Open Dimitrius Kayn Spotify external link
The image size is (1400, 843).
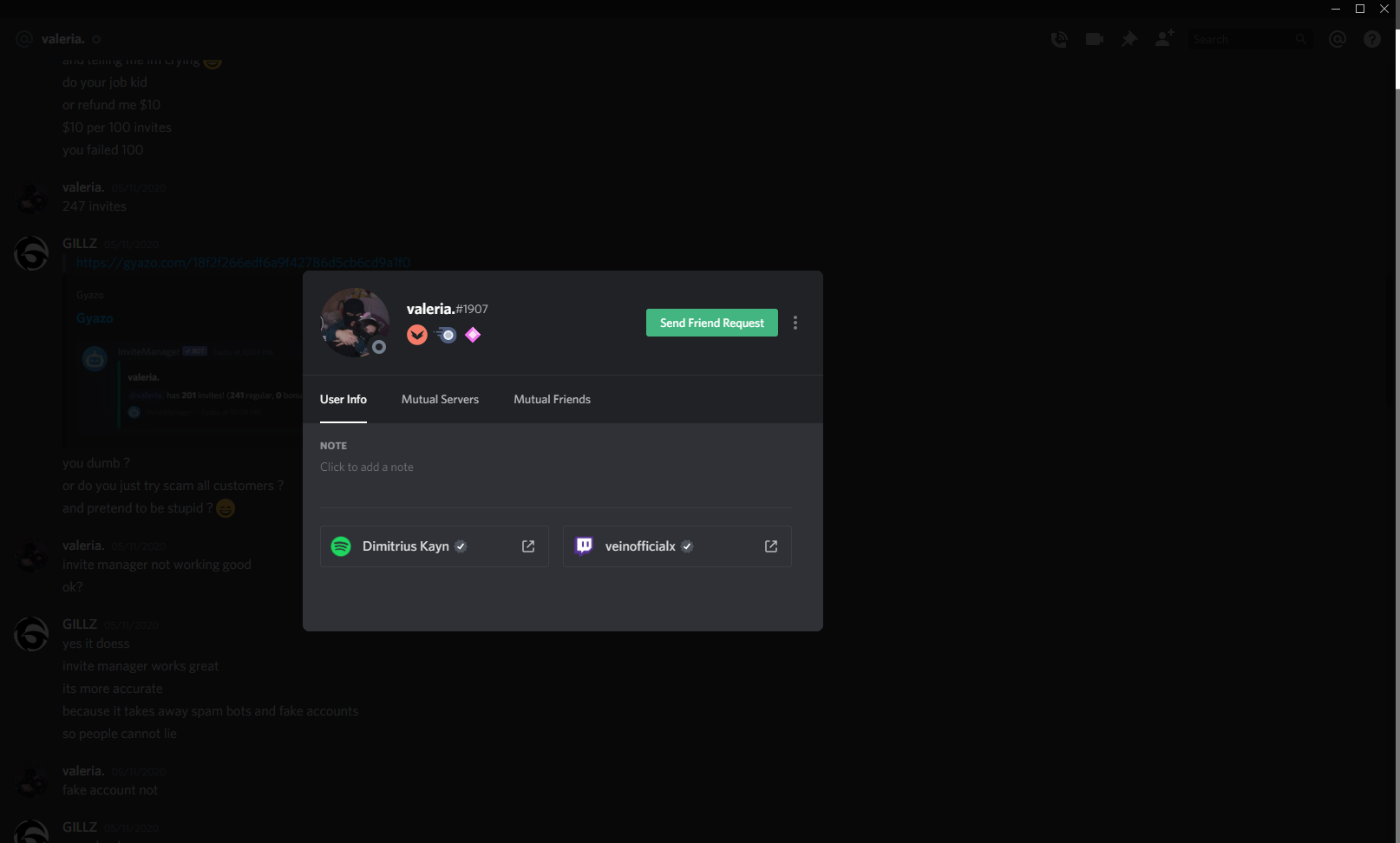click(x=527, y=546)
